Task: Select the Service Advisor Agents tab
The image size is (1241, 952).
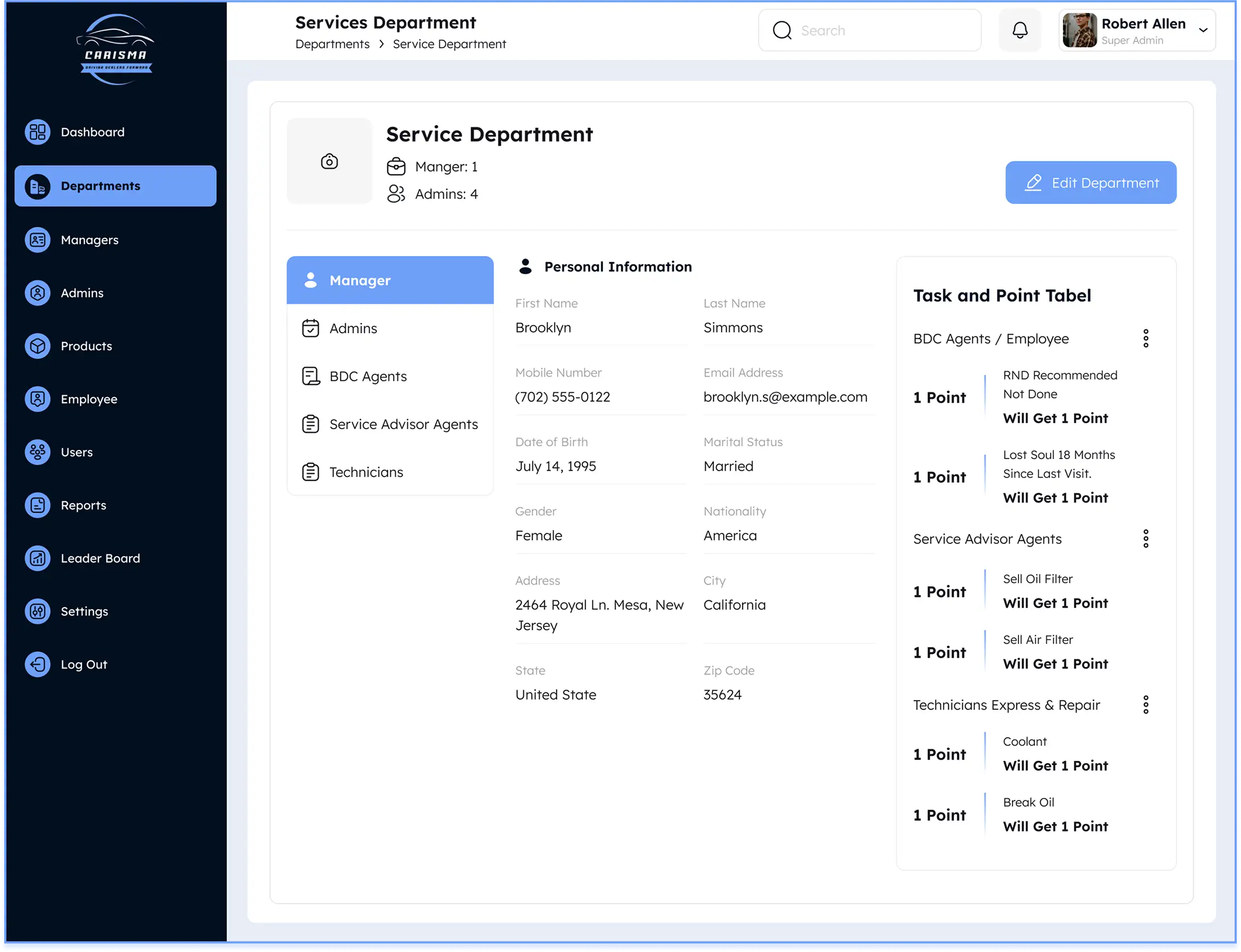Action: pos(403,424)
